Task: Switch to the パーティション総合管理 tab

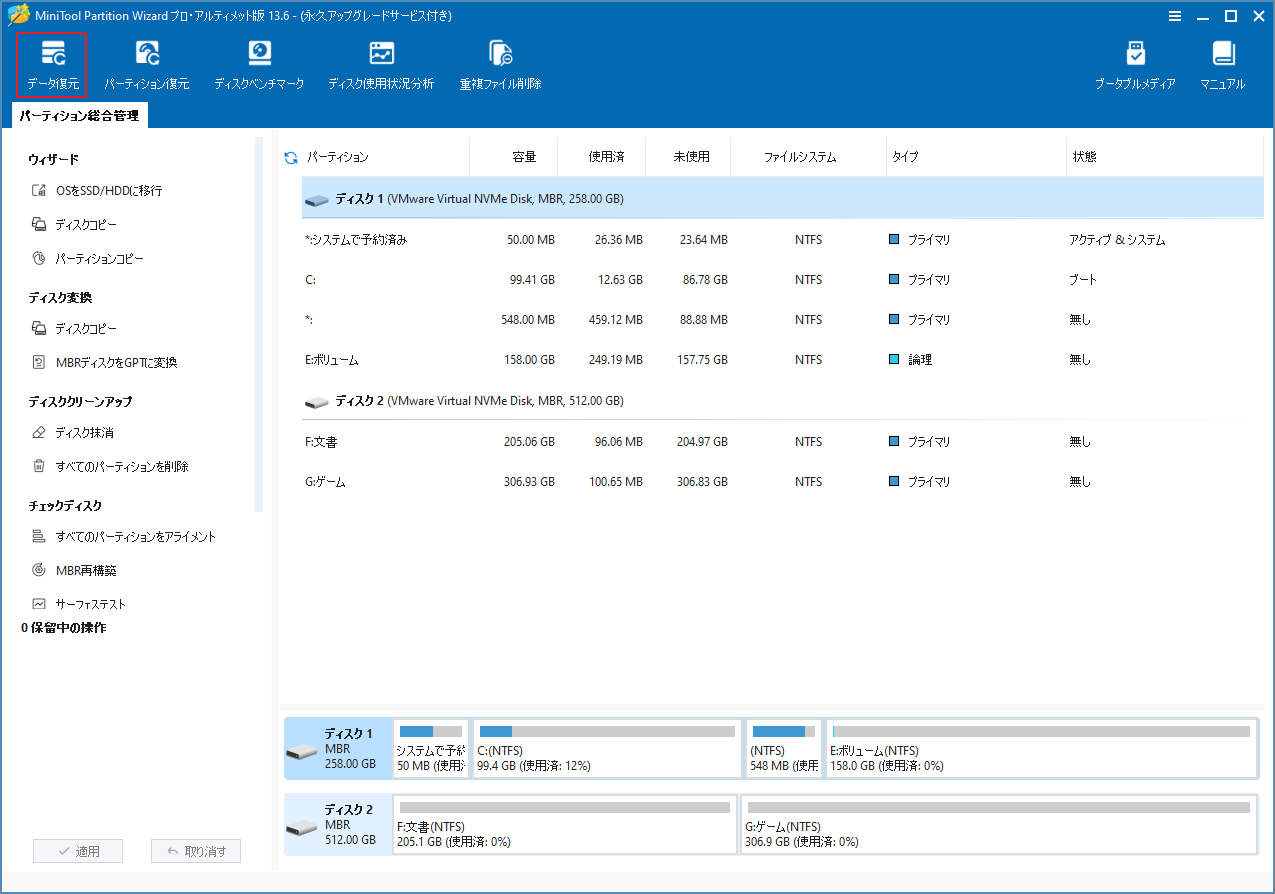Action: click(79, 115)
